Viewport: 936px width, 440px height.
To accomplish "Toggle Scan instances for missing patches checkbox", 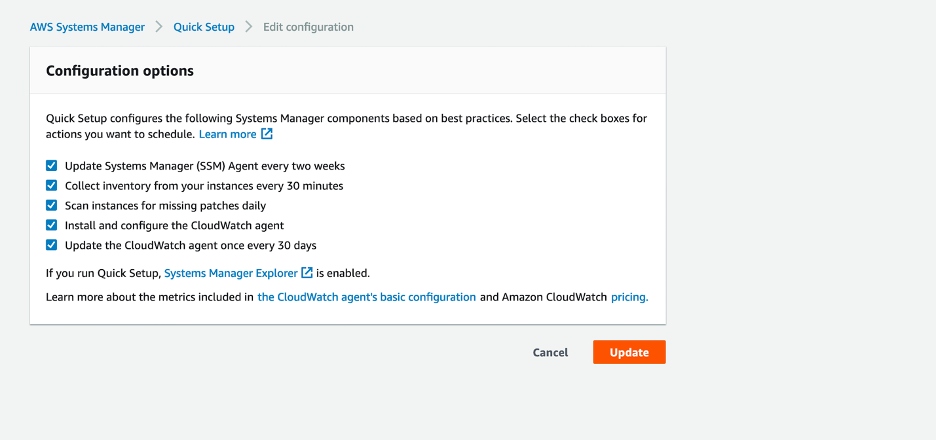I will [x=52, y=205].
